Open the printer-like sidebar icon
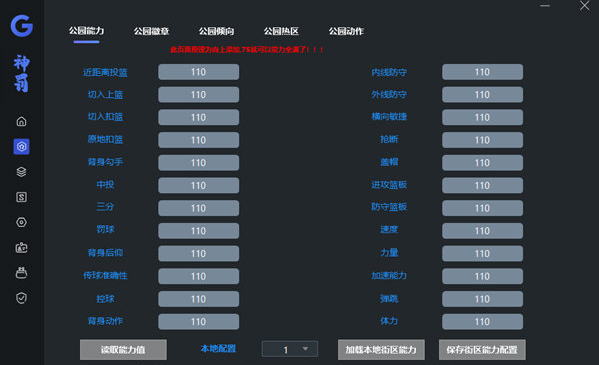Viewport: 599px width, 365px height. click(x=21, y=273)
